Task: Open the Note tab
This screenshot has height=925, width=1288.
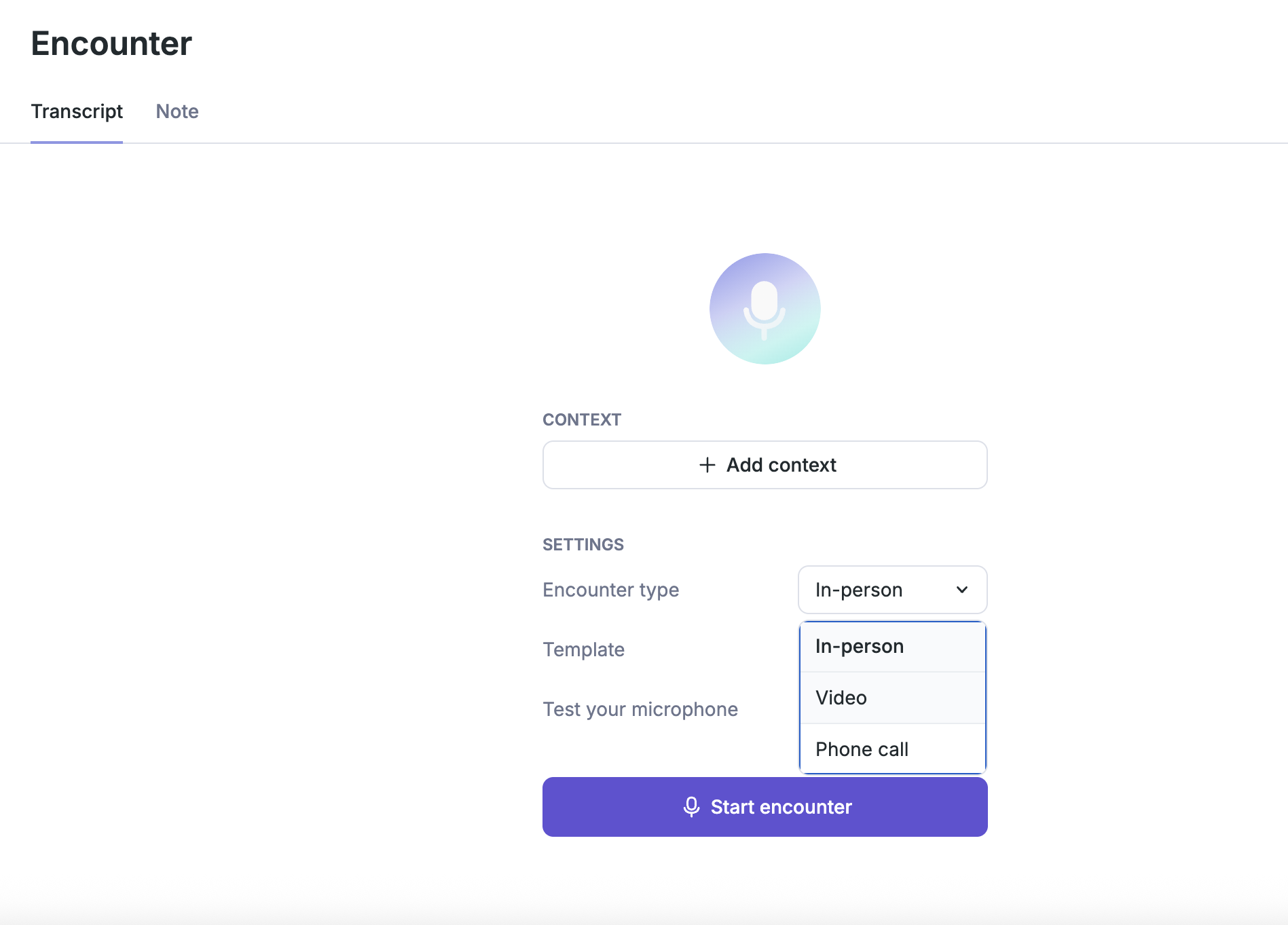Action: [177, 111]
